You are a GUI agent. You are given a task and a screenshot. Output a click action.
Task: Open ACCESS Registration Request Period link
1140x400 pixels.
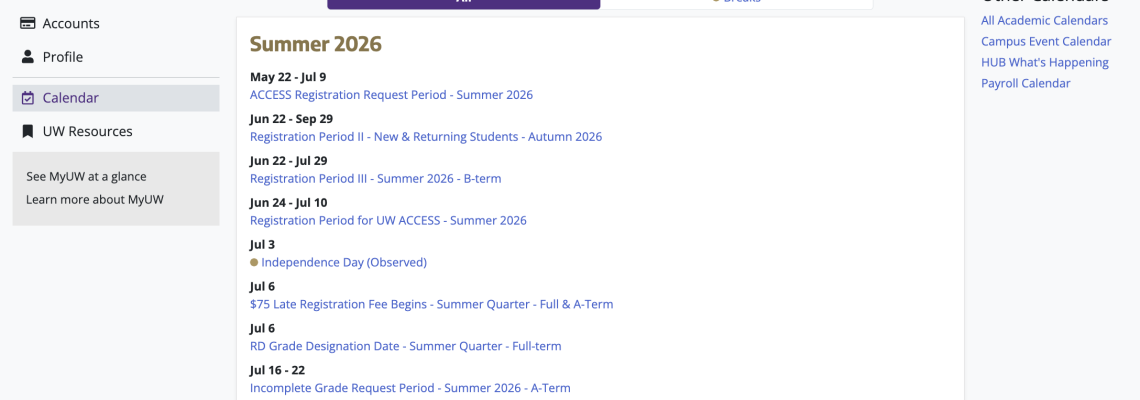coord(391,95)
